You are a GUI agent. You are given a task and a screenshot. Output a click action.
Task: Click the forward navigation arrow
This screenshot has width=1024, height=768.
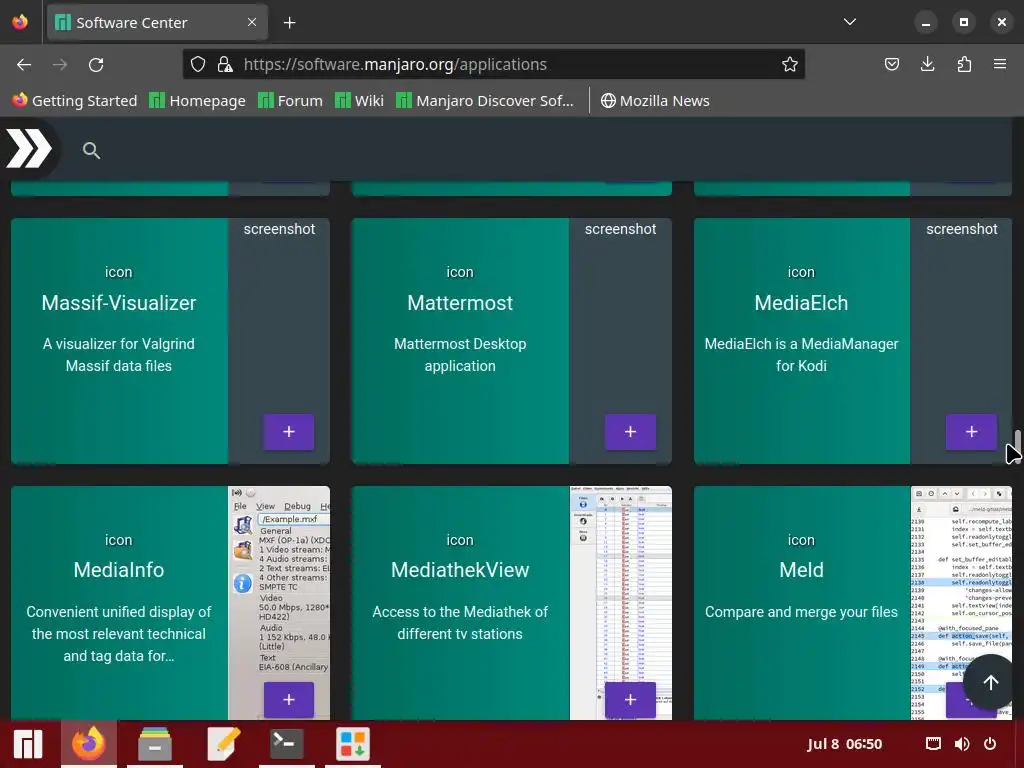pyautogui.click(x=60, y=64)
